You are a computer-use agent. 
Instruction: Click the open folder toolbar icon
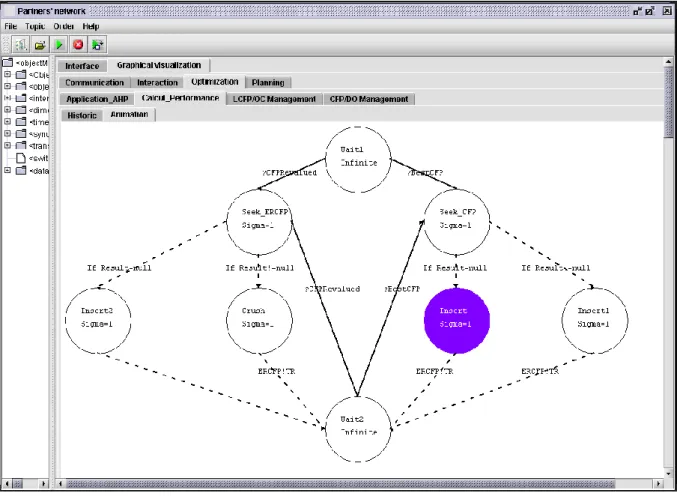pyautogui.click(x=40, y=44)
